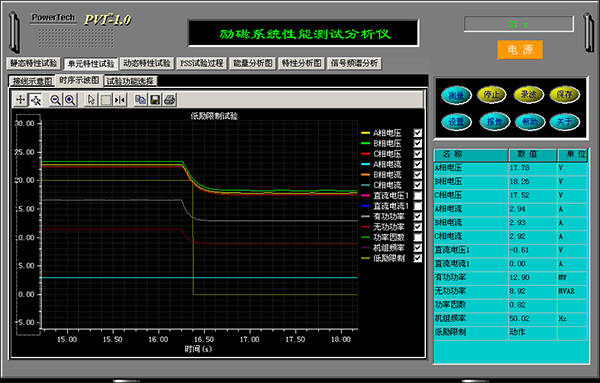Toggle C相电流 trace checkbox
600x383 pixels.
coord(417,185)
